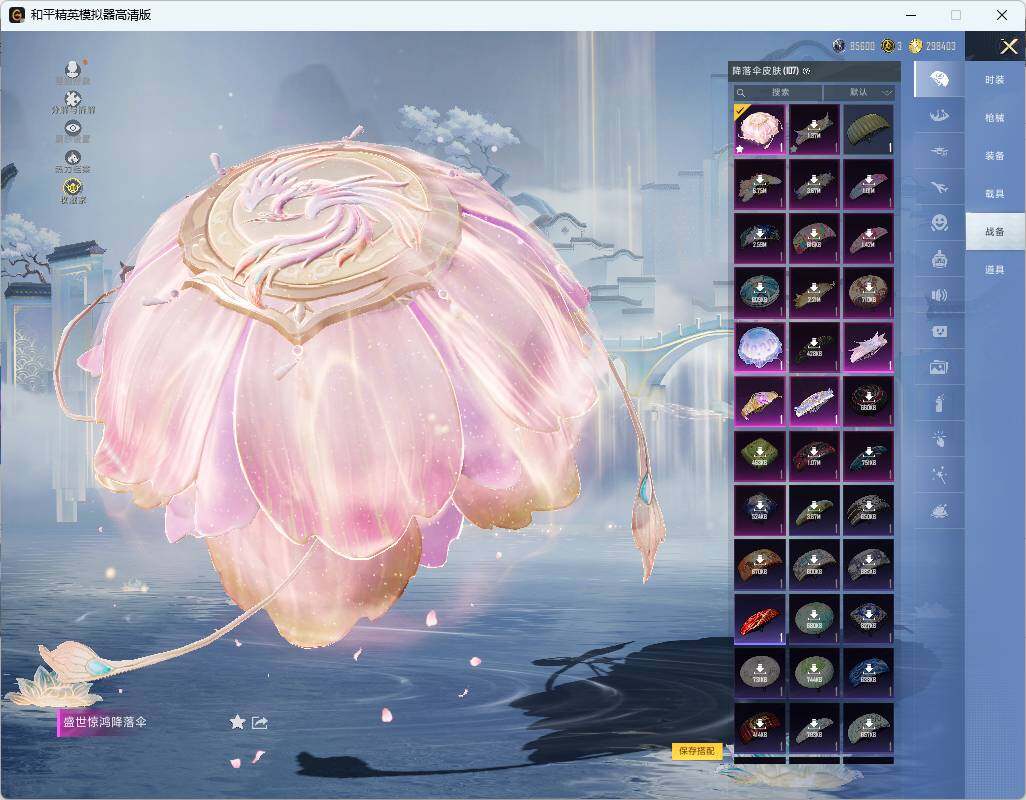Click the share arrow next to the star

pos(260,722)
